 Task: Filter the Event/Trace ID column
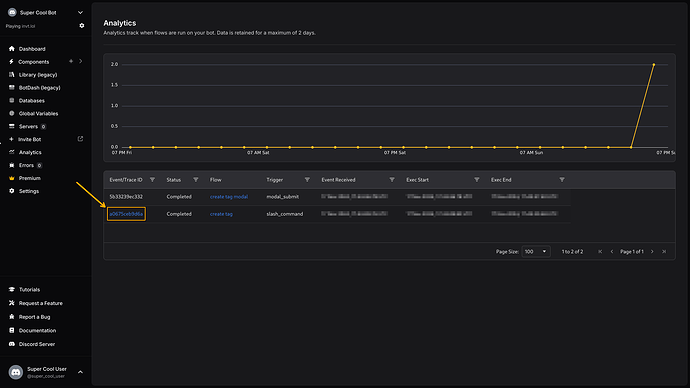152,180
